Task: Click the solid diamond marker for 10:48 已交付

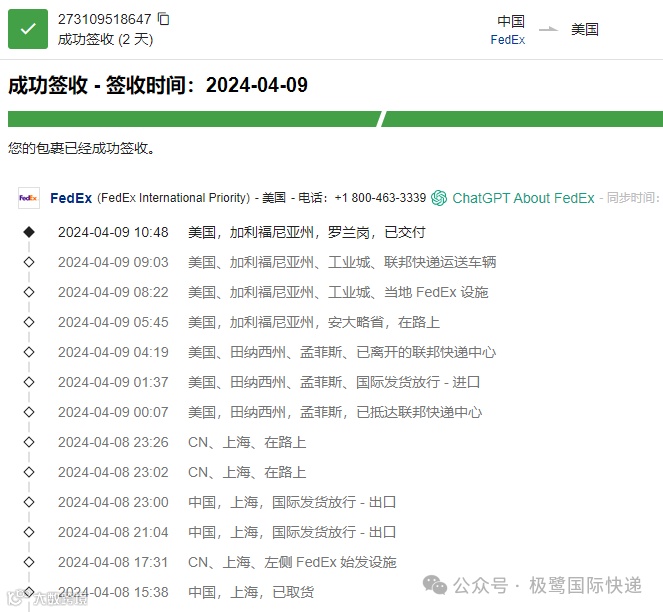Action: click(x=29, y=232)
